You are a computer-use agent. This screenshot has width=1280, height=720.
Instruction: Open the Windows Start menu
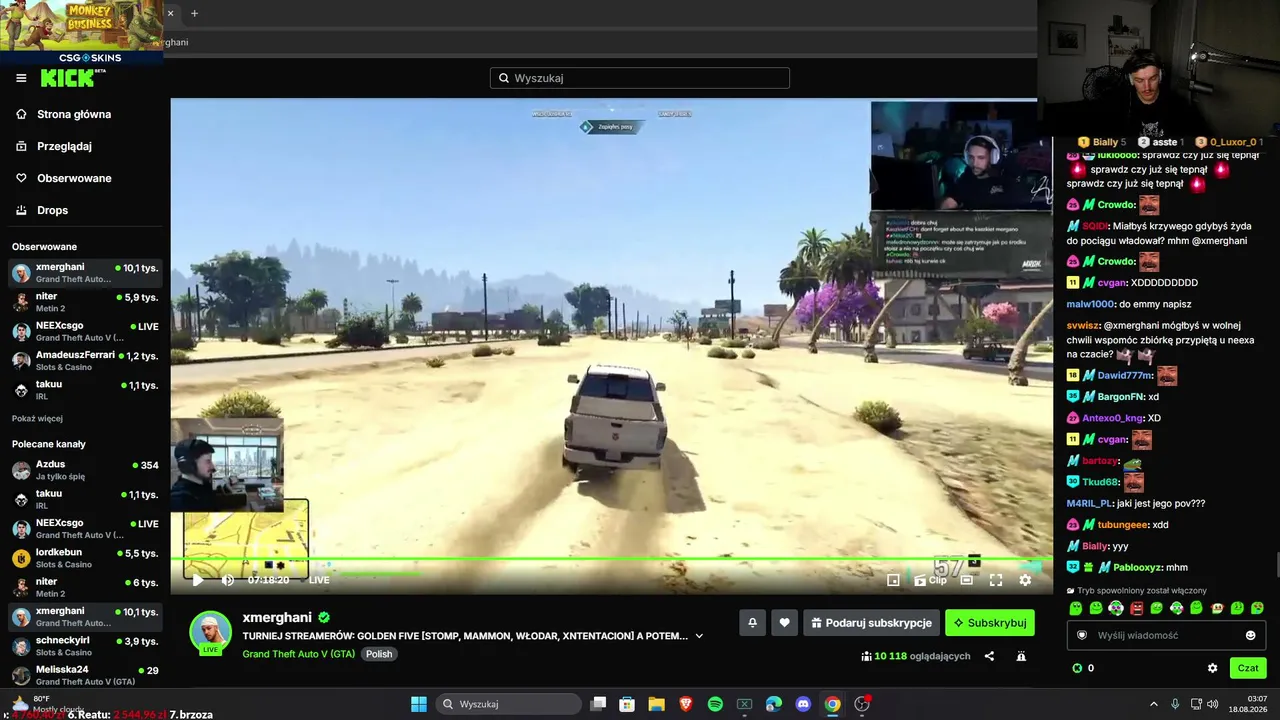coord(419,704)
